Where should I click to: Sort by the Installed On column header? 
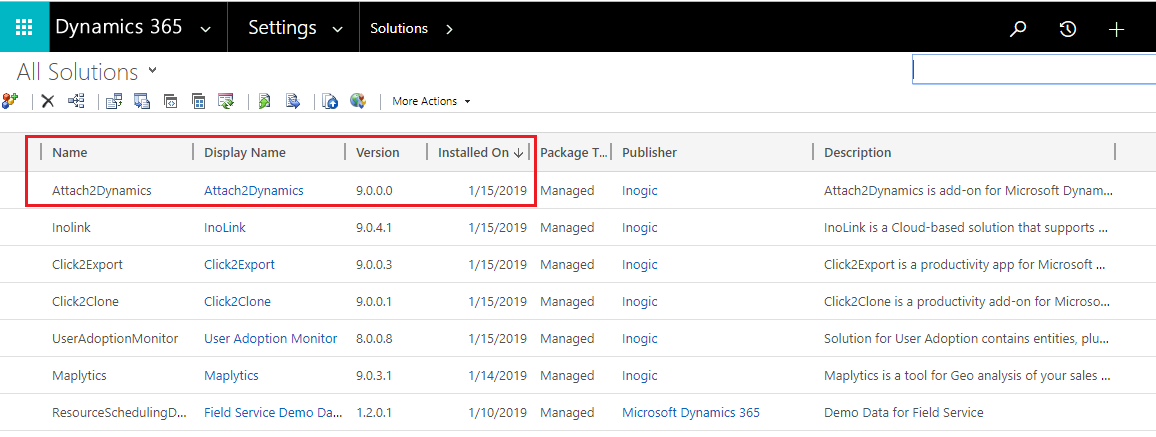[479, 153]
